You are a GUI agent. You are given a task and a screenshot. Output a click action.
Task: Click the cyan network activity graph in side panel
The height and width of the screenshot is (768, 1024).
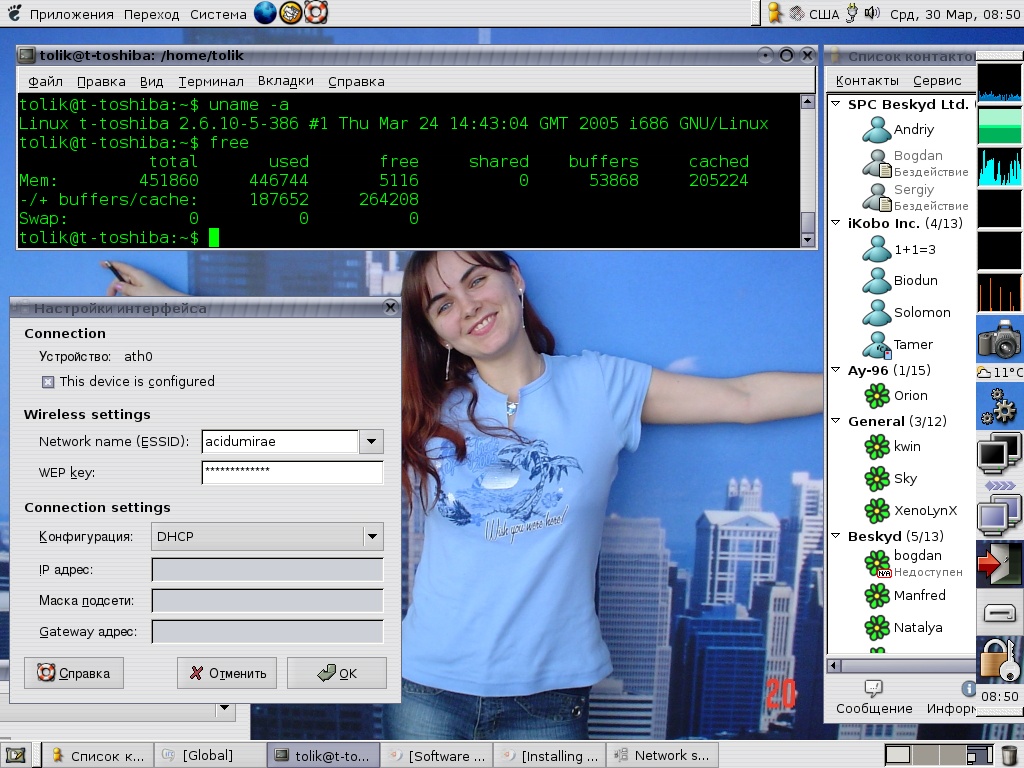(999, 167)
